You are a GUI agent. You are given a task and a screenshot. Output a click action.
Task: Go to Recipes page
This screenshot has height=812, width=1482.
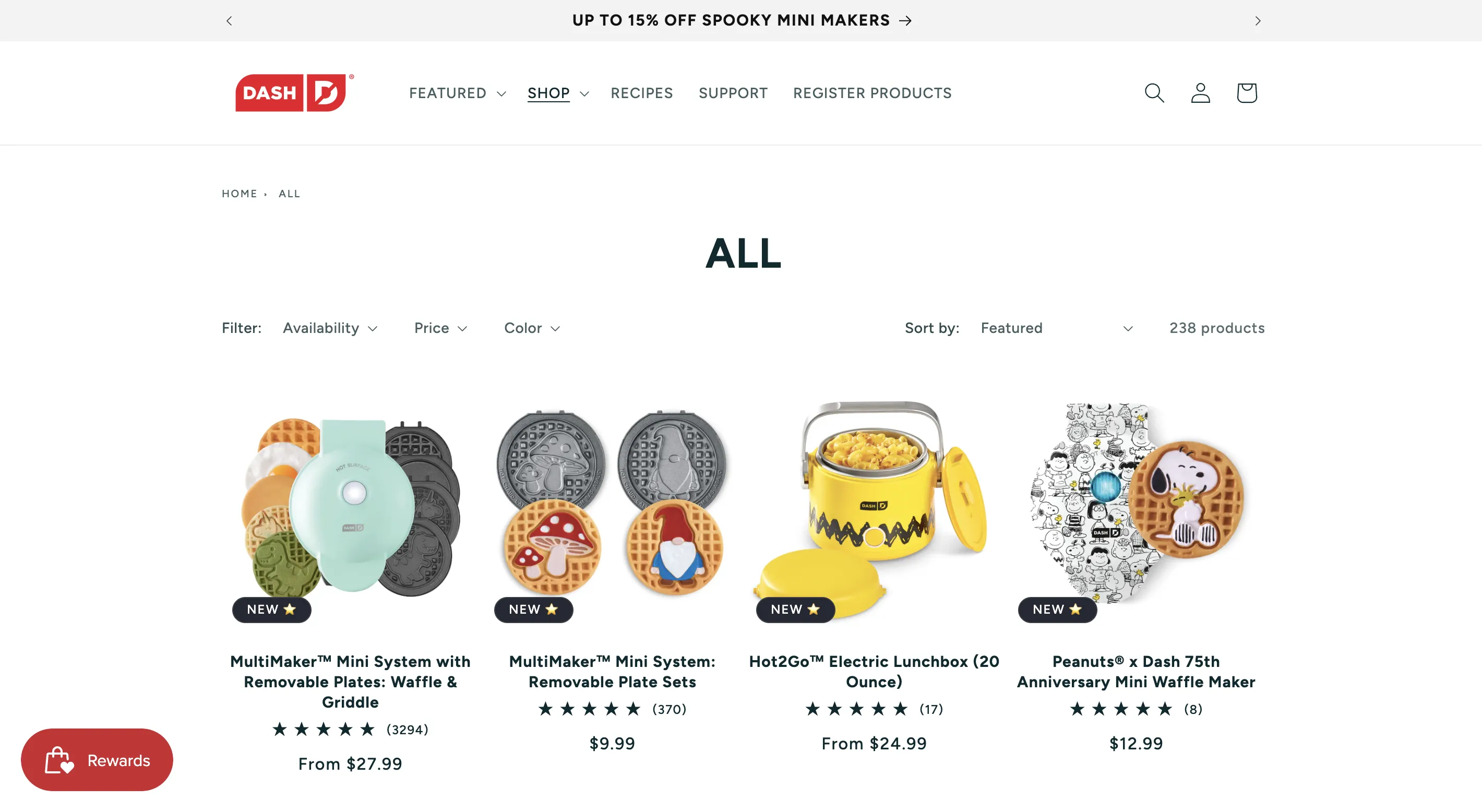click(x=641, y=93)
